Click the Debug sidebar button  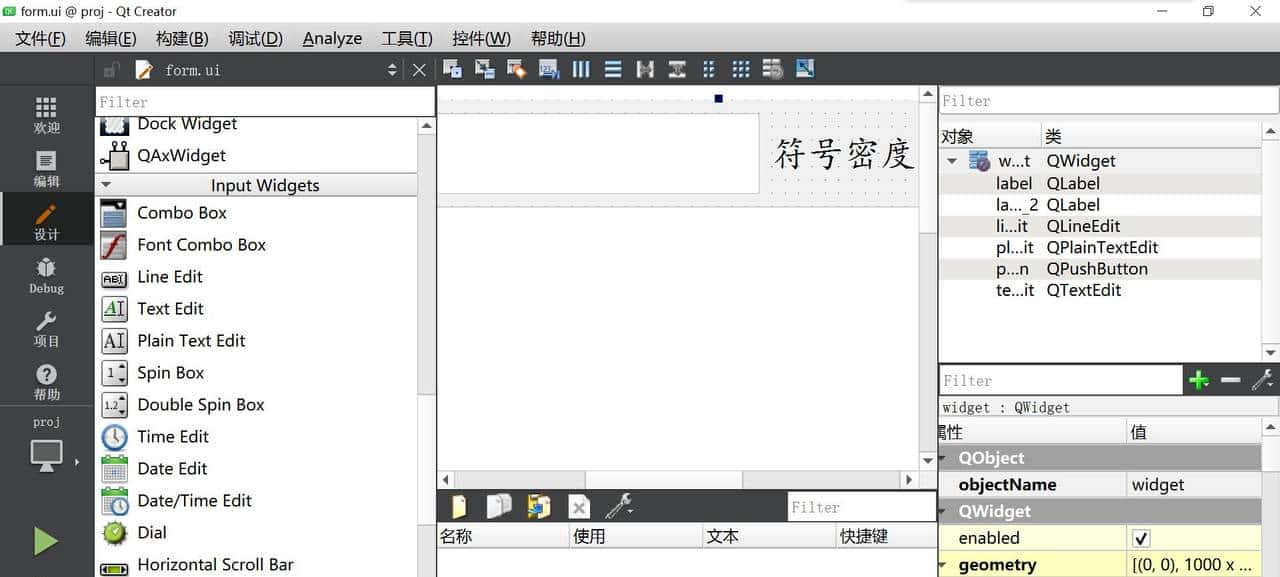click(x=45, y=275)
